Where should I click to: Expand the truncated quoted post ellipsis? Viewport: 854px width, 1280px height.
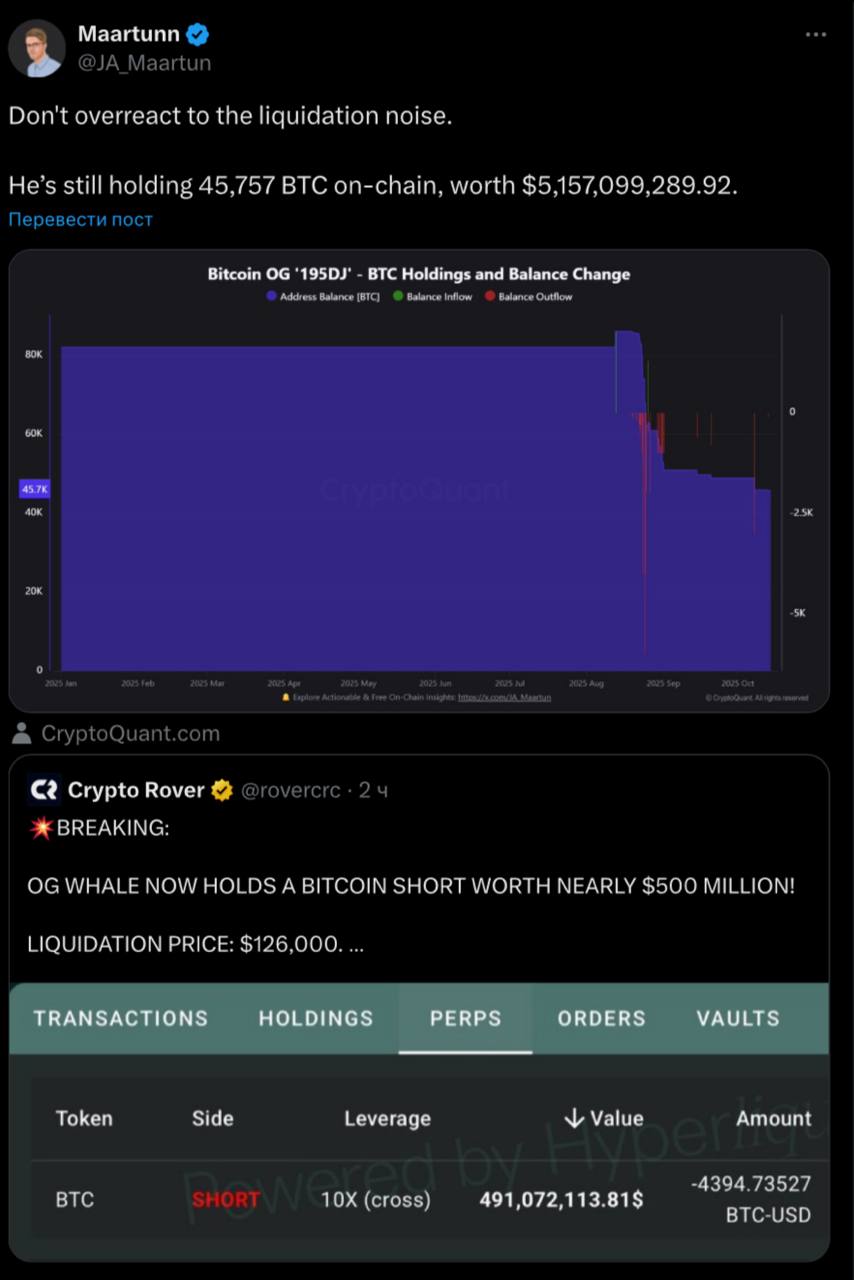click(356, 944)
